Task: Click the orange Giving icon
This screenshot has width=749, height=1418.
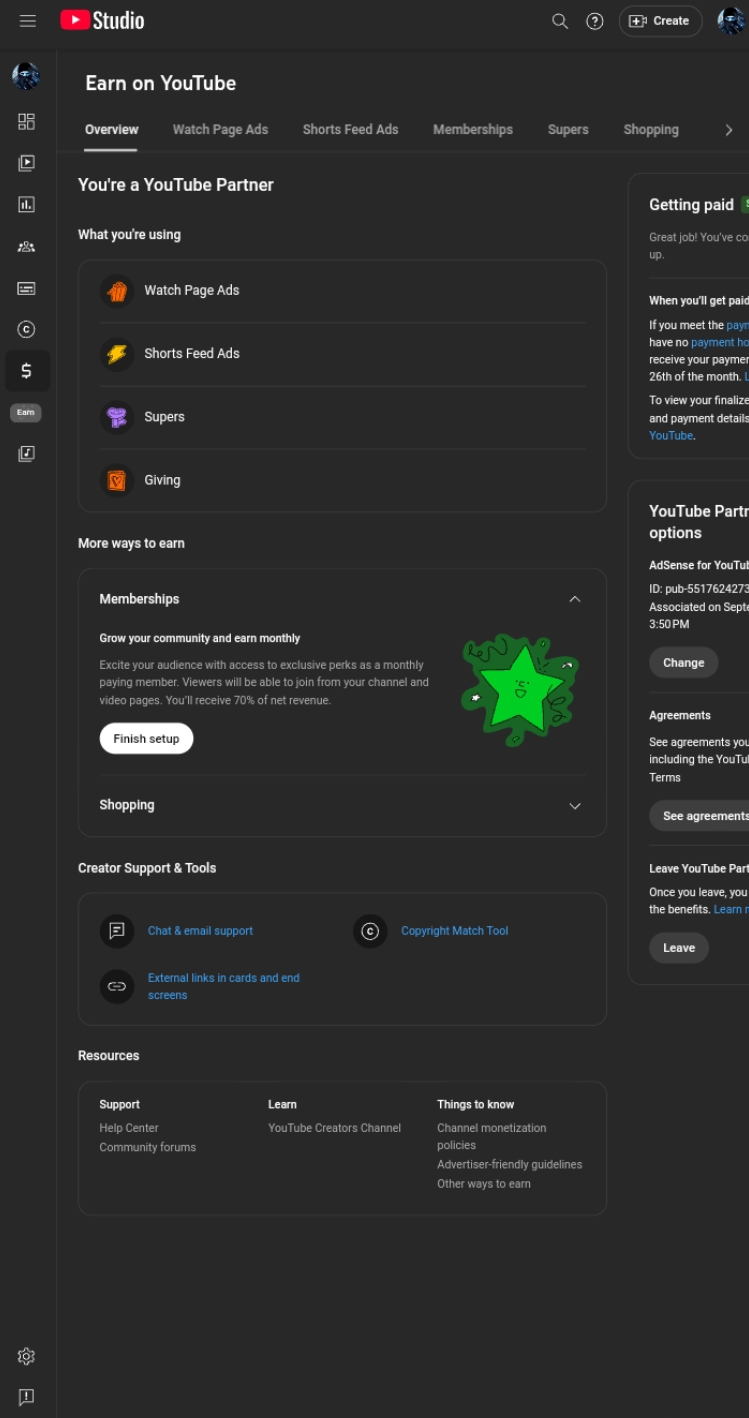Action: [x=117, y=481]
